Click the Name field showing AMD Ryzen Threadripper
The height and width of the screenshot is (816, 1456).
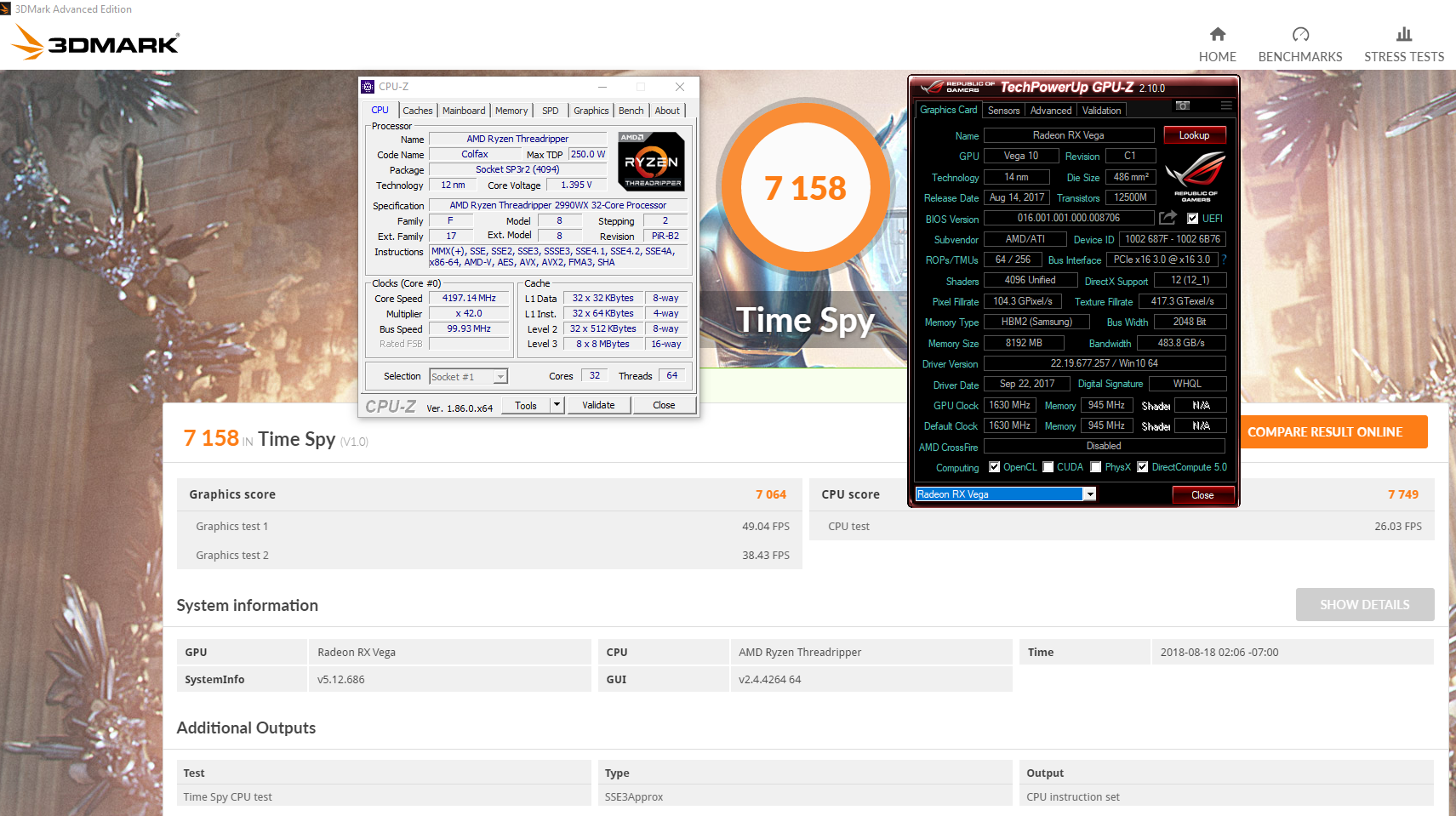tap(517, 139)
